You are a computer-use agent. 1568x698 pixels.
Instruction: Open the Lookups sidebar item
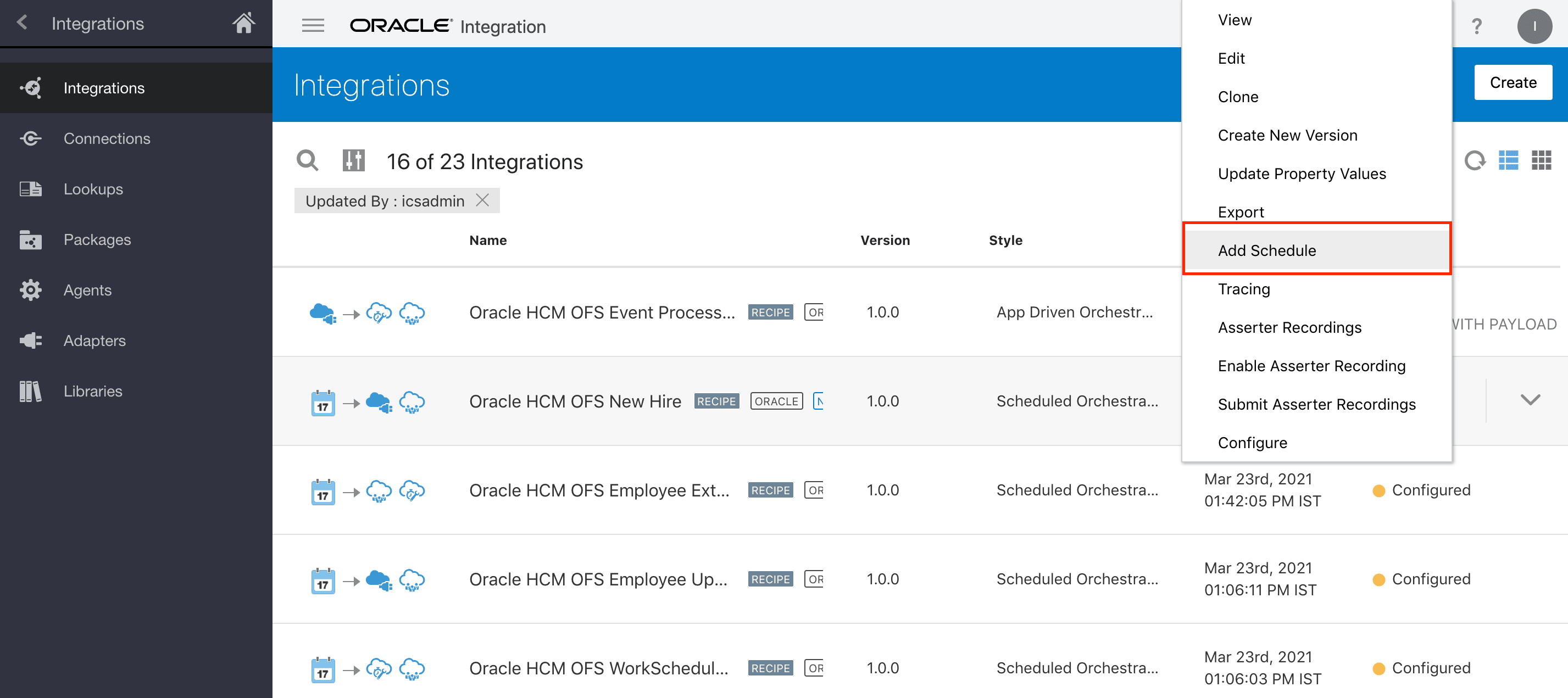coord(93,189)
